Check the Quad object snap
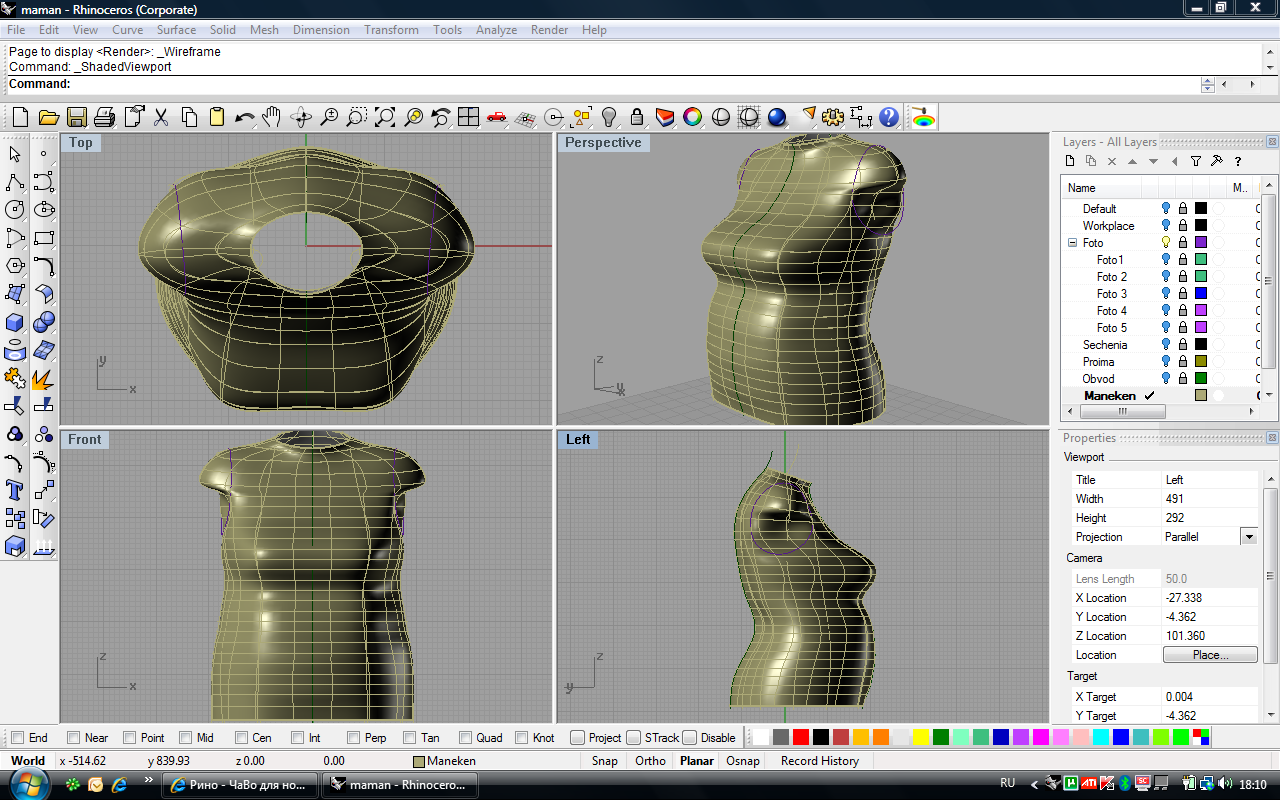The height and width of the screenshot is (800, 1280). (466, 738)
